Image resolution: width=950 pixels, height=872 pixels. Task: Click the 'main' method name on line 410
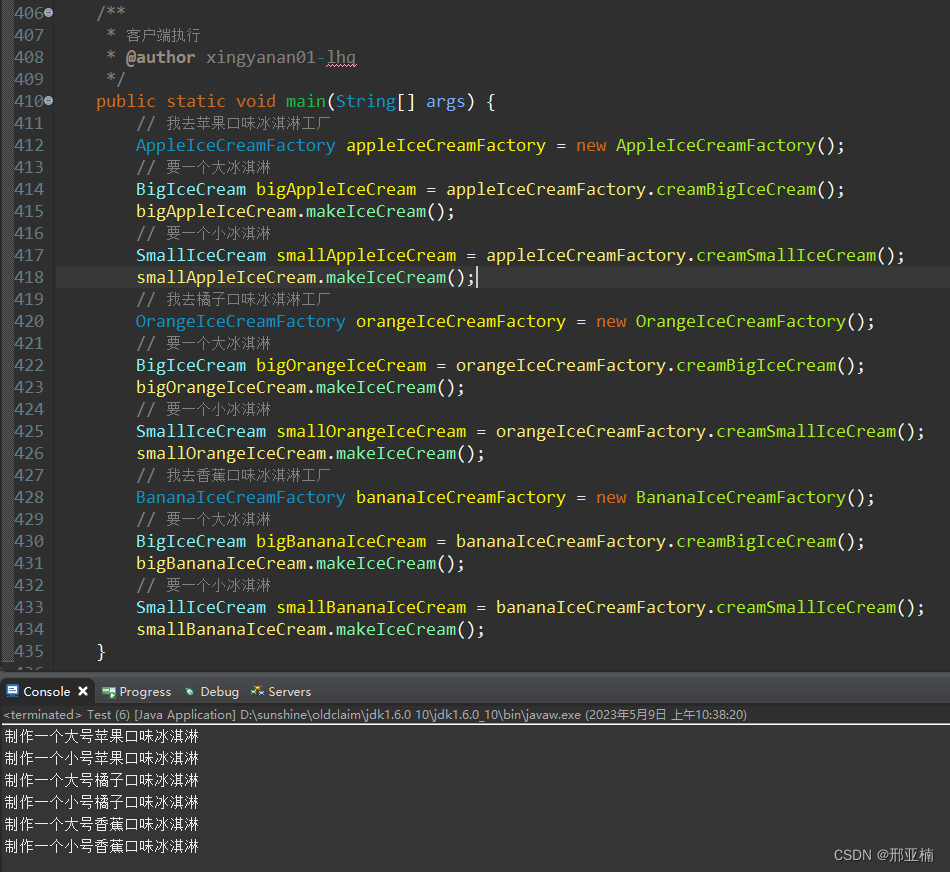tap(305, 101)
